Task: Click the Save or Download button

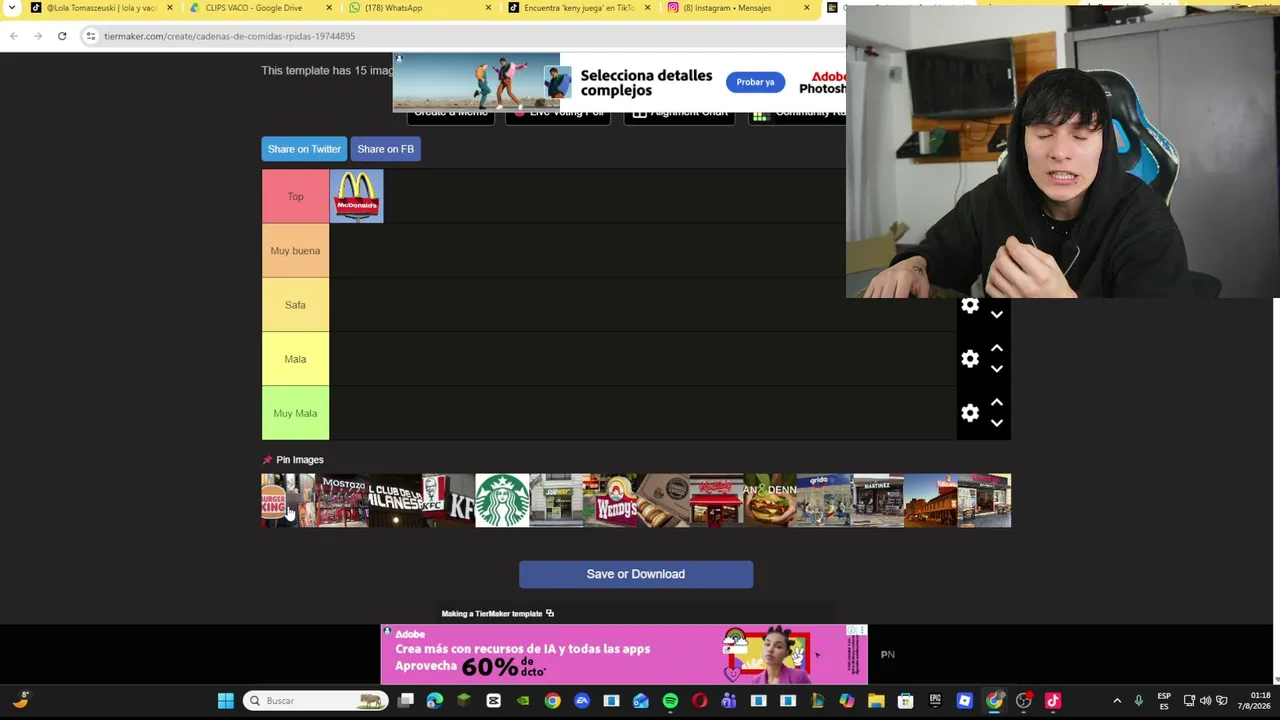Action: [636, 574]
